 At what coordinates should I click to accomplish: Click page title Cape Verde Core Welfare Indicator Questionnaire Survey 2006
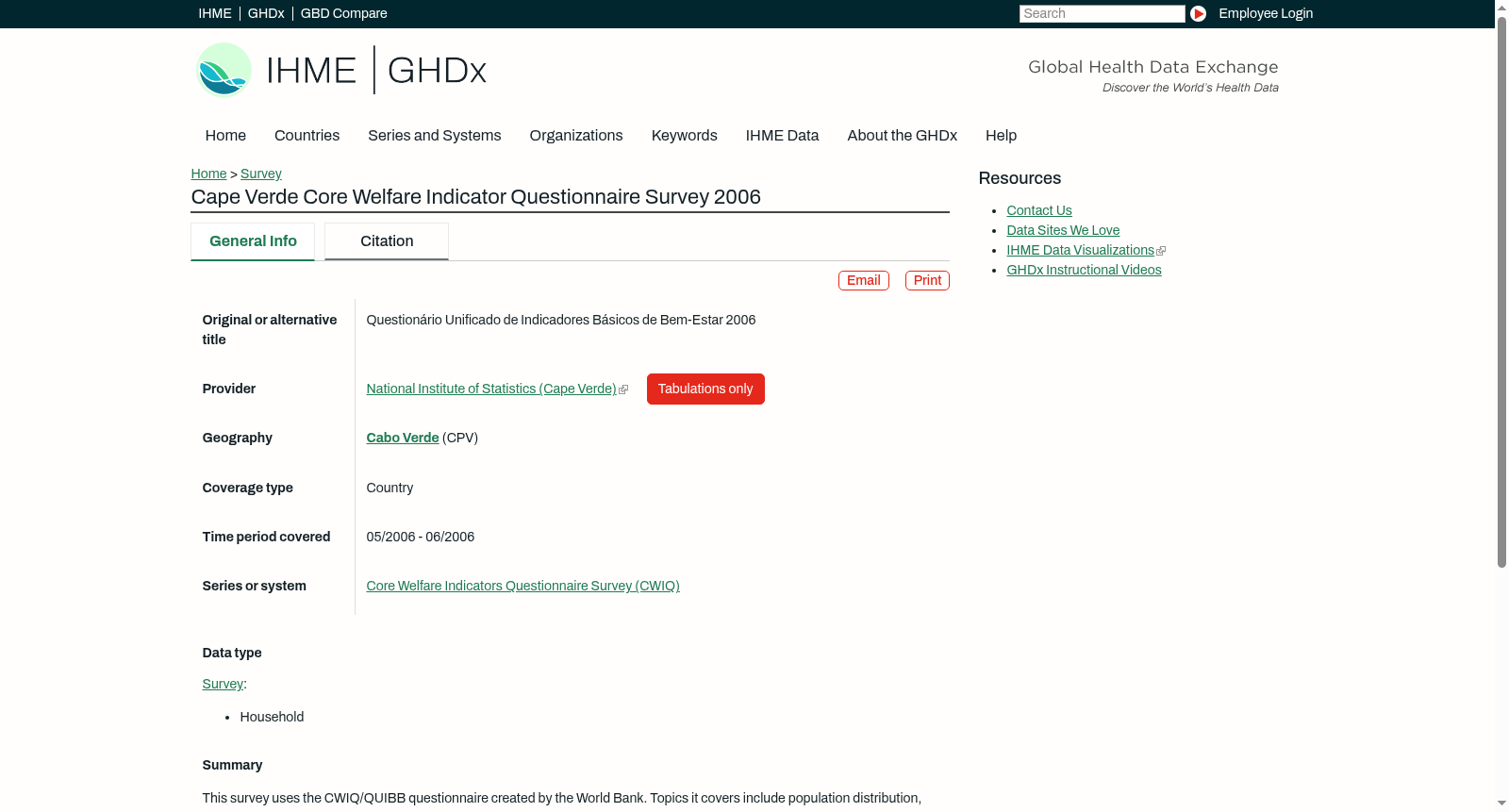pos(476,196)
